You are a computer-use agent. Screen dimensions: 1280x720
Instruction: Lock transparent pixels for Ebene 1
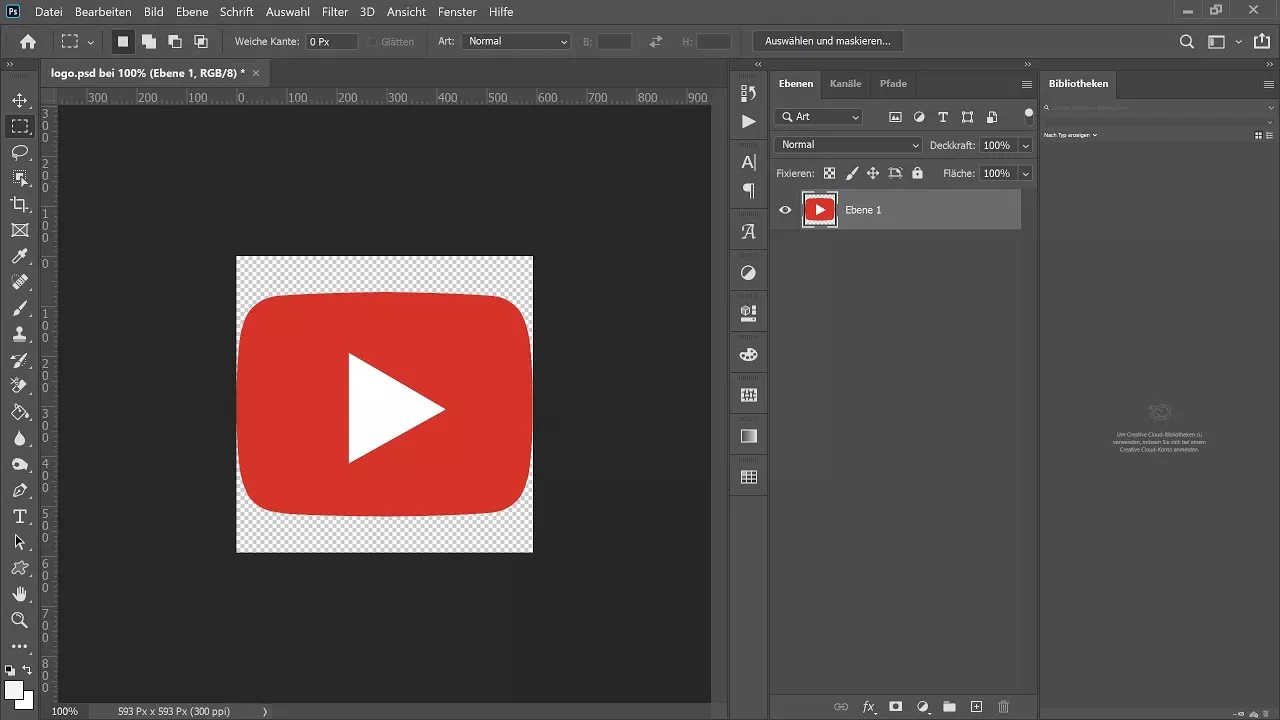point(829,173)
